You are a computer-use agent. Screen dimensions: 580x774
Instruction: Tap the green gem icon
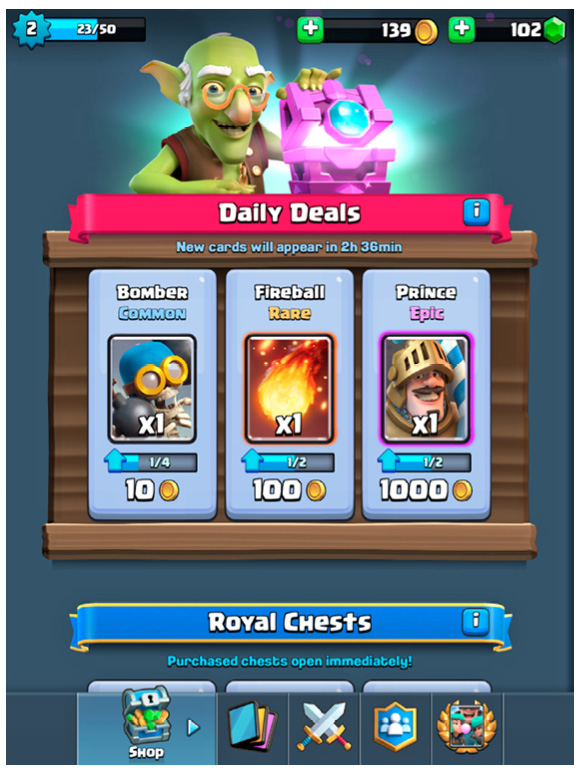tap(554, 30)
